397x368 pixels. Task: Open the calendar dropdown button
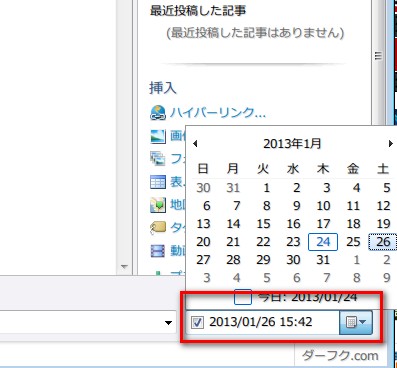(x=356, y=322)
